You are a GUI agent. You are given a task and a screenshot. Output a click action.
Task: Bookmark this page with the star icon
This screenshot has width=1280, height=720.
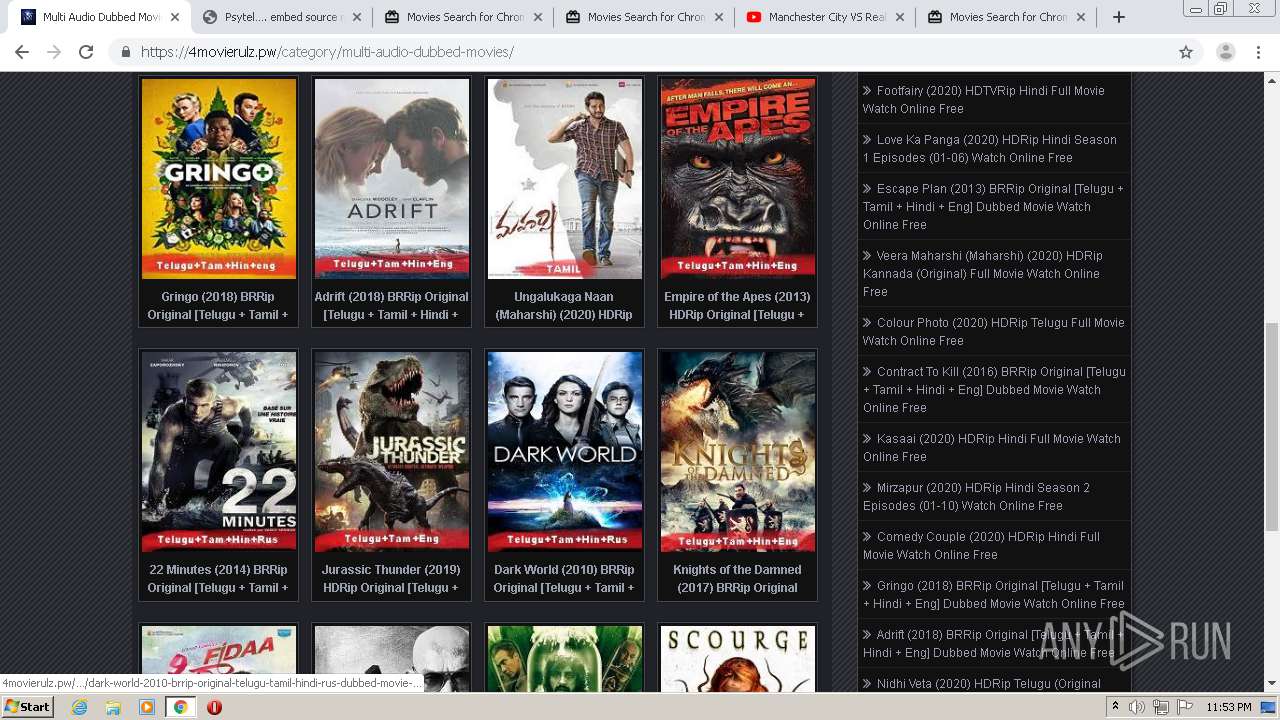(1186, 52)
